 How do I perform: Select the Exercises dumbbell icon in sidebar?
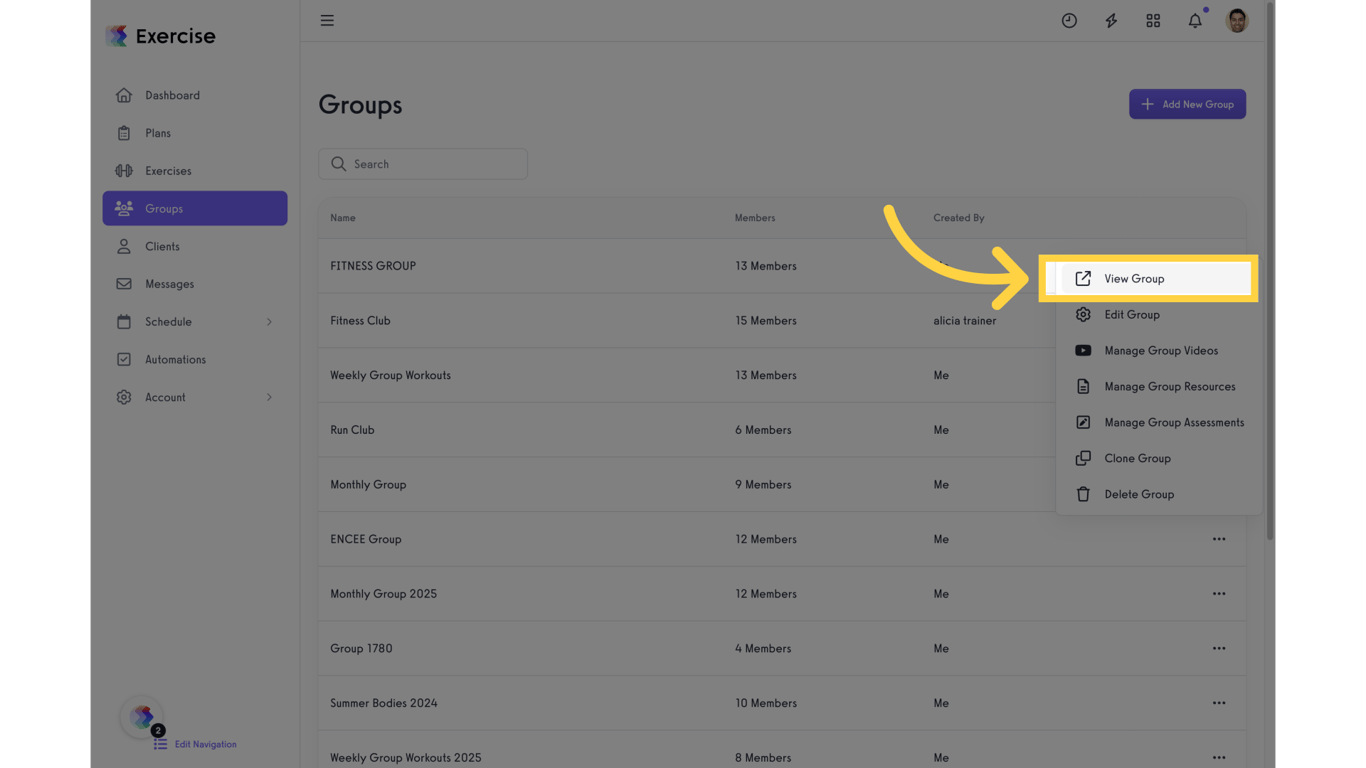[x=124, y=170]
